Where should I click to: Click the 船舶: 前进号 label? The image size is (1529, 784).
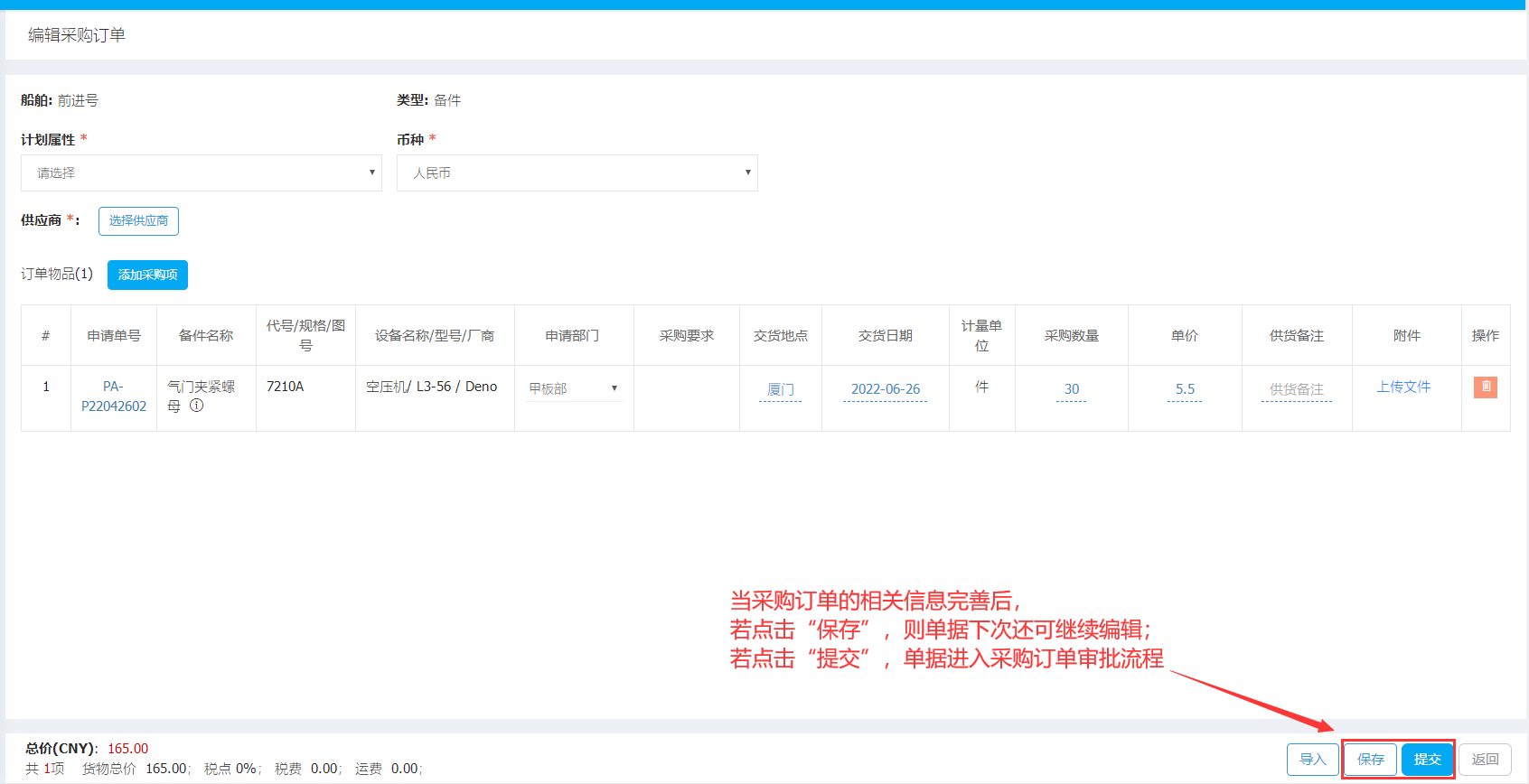click(x=60, y=100)
